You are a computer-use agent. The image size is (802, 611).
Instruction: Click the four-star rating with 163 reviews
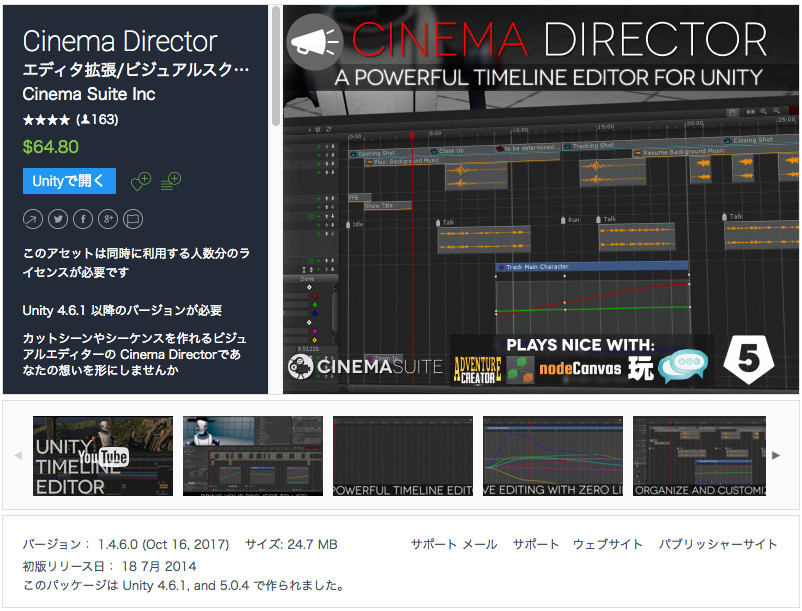(71, 120)
